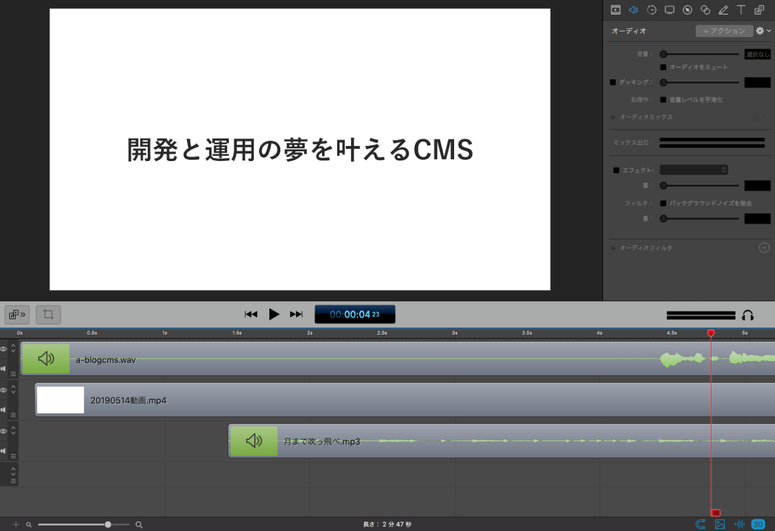This screenshot has width=775, height=531.
Task: Enable the ダッキング checkbox
Action: (x=614, y=83)
